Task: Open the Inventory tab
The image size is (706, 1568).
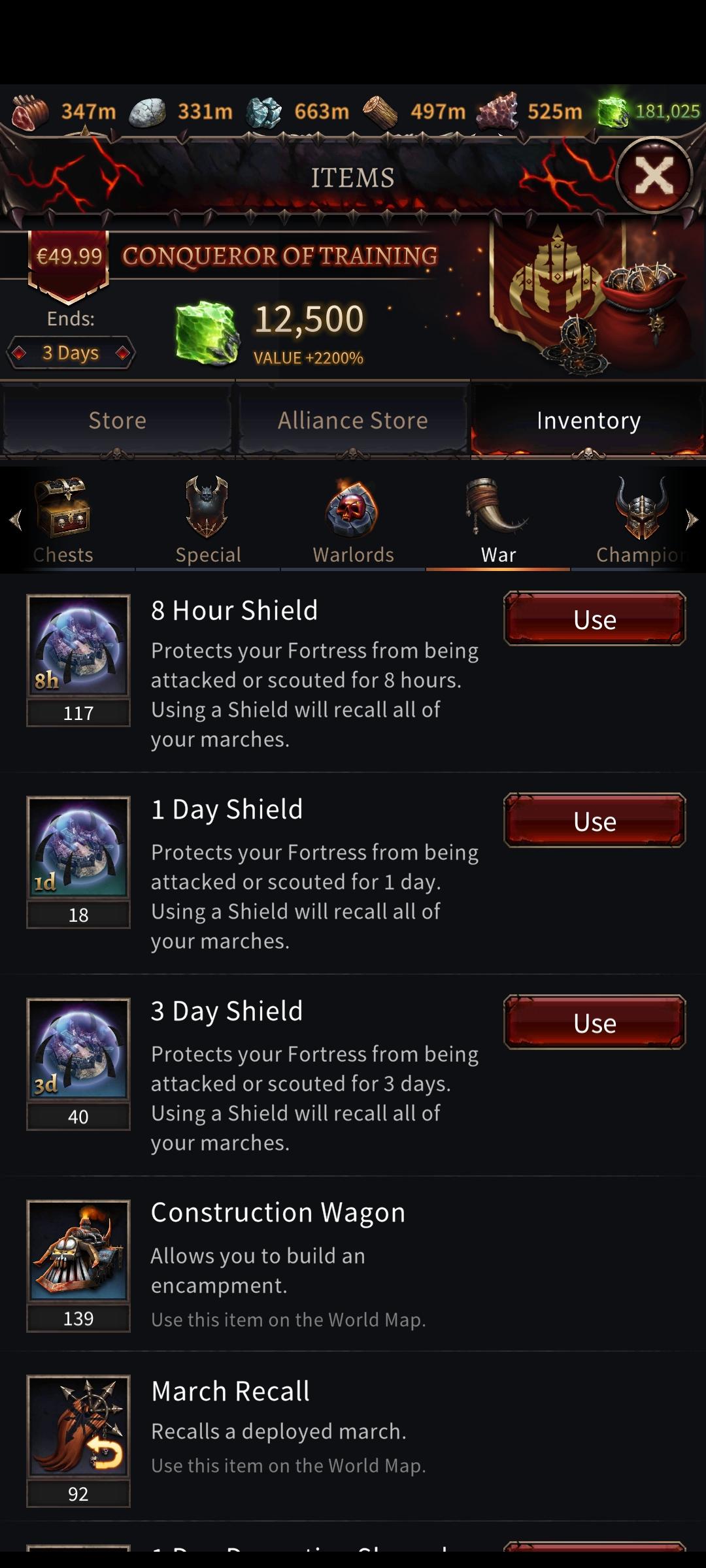Action: point(588,420)
